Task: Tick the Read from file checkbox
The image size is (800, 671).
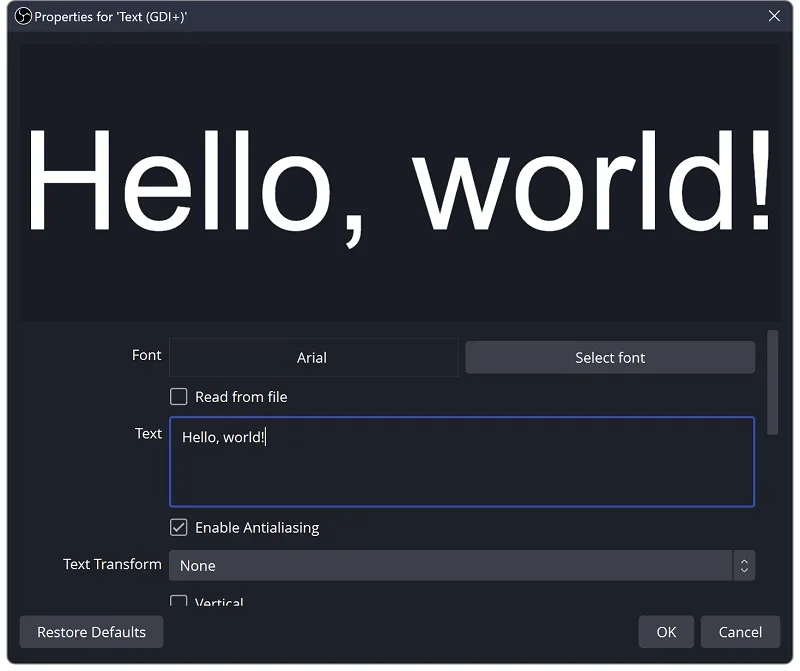Action: tap(179, 396)
